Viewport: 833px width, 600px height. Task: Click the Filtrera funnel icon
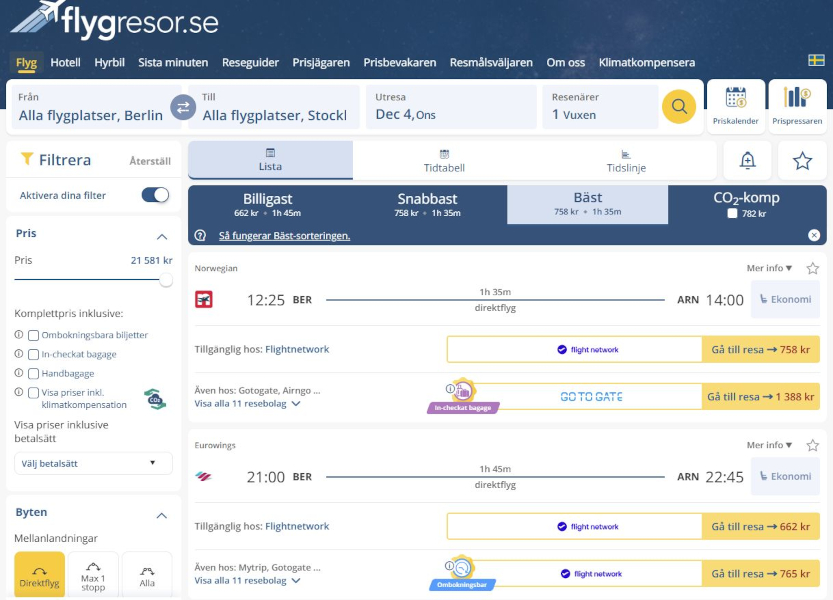tap(27, 159)
